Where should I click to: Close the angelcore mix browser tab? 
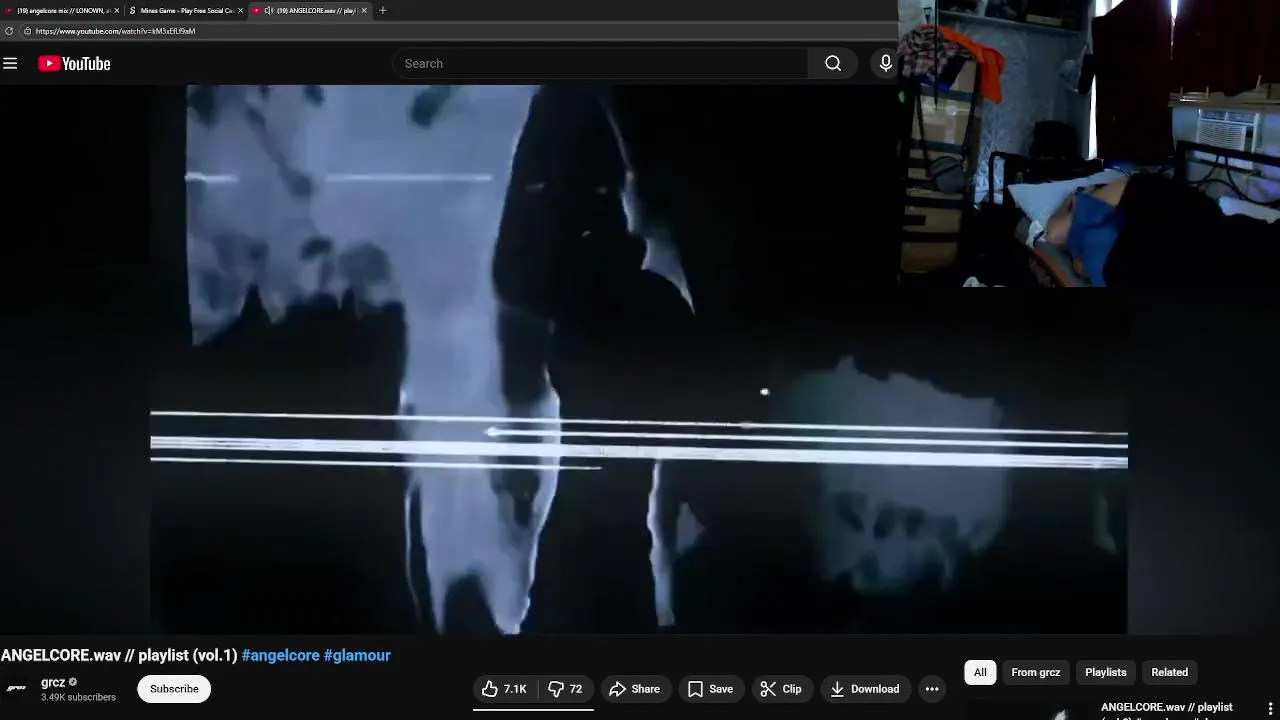point(116,10)
